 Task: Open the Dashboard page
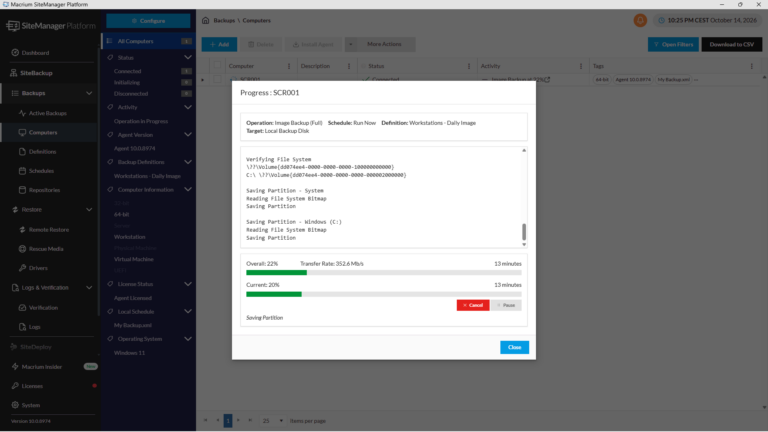pyautogui.click(x=35, y=52)
